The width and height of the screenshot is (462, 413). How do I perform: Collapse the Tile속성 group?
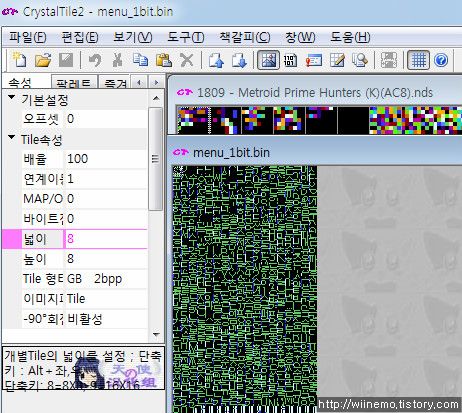click(12, 138)
